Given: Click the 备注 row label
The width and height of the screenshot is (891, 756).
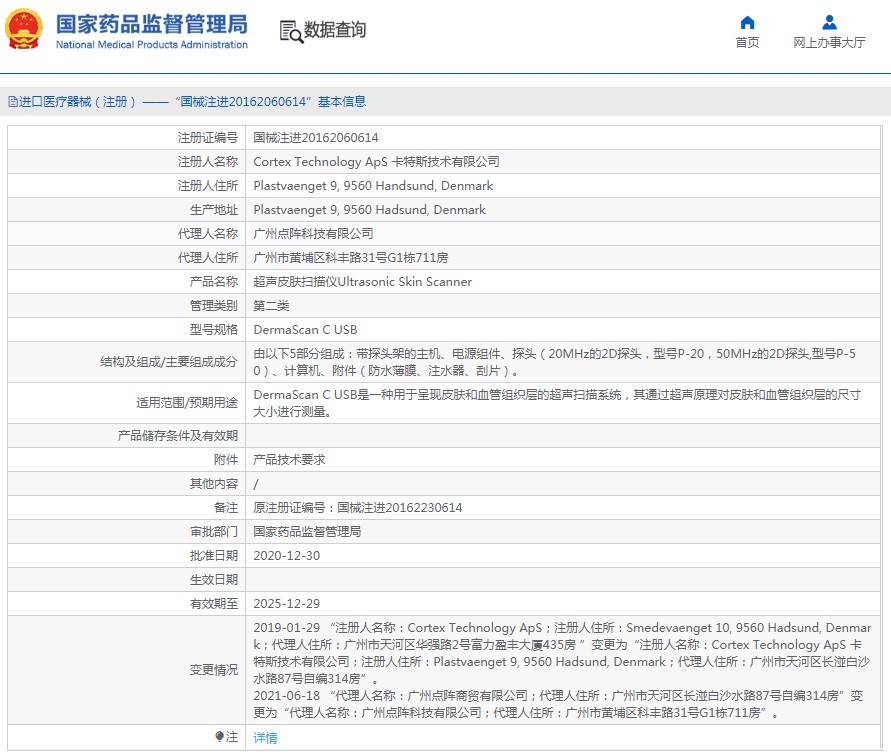Looking at the screenshot, I should (226, 508).
